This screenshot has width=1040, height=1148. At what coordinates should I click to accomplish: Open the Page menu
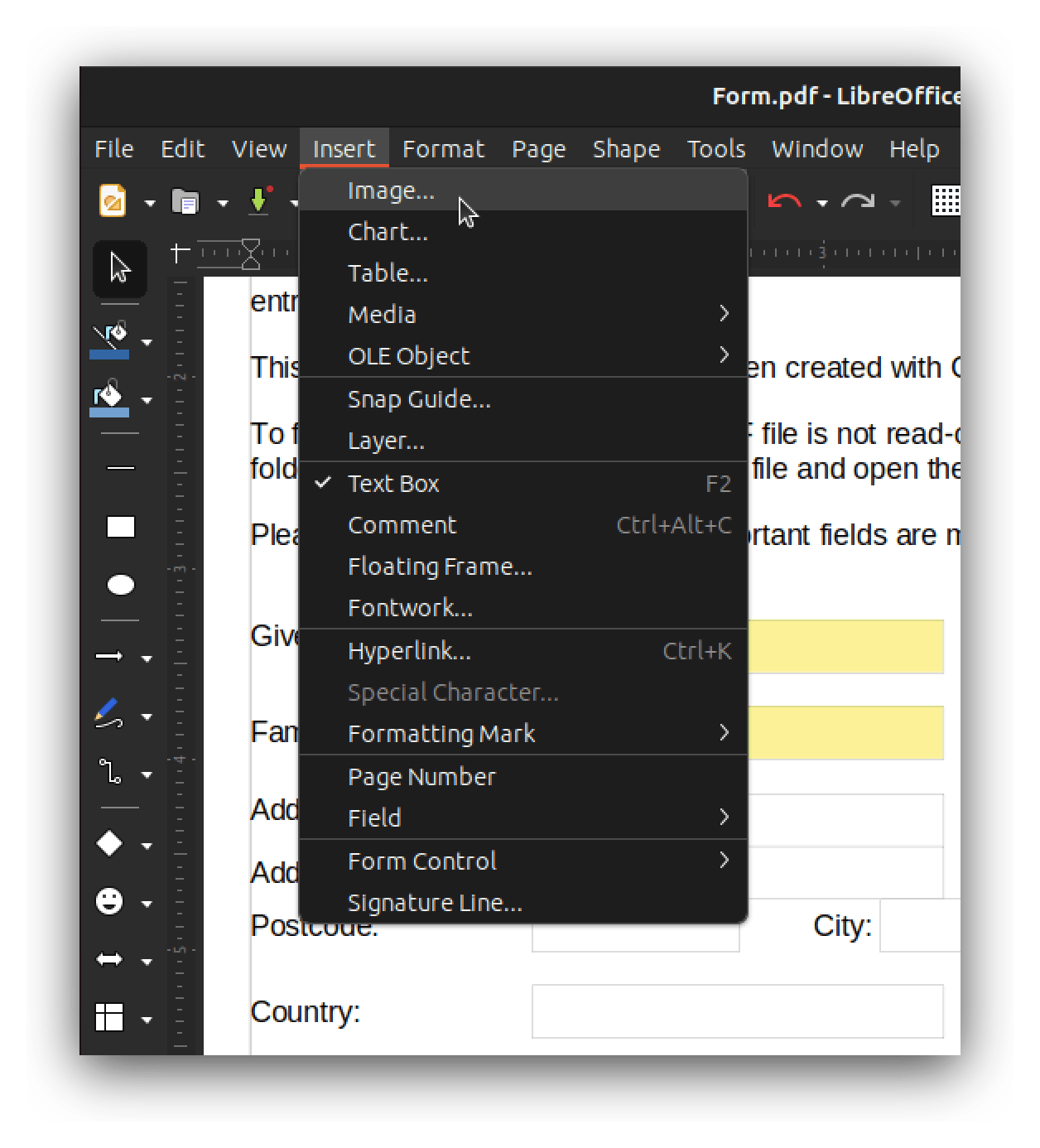(x=539, y=149)
